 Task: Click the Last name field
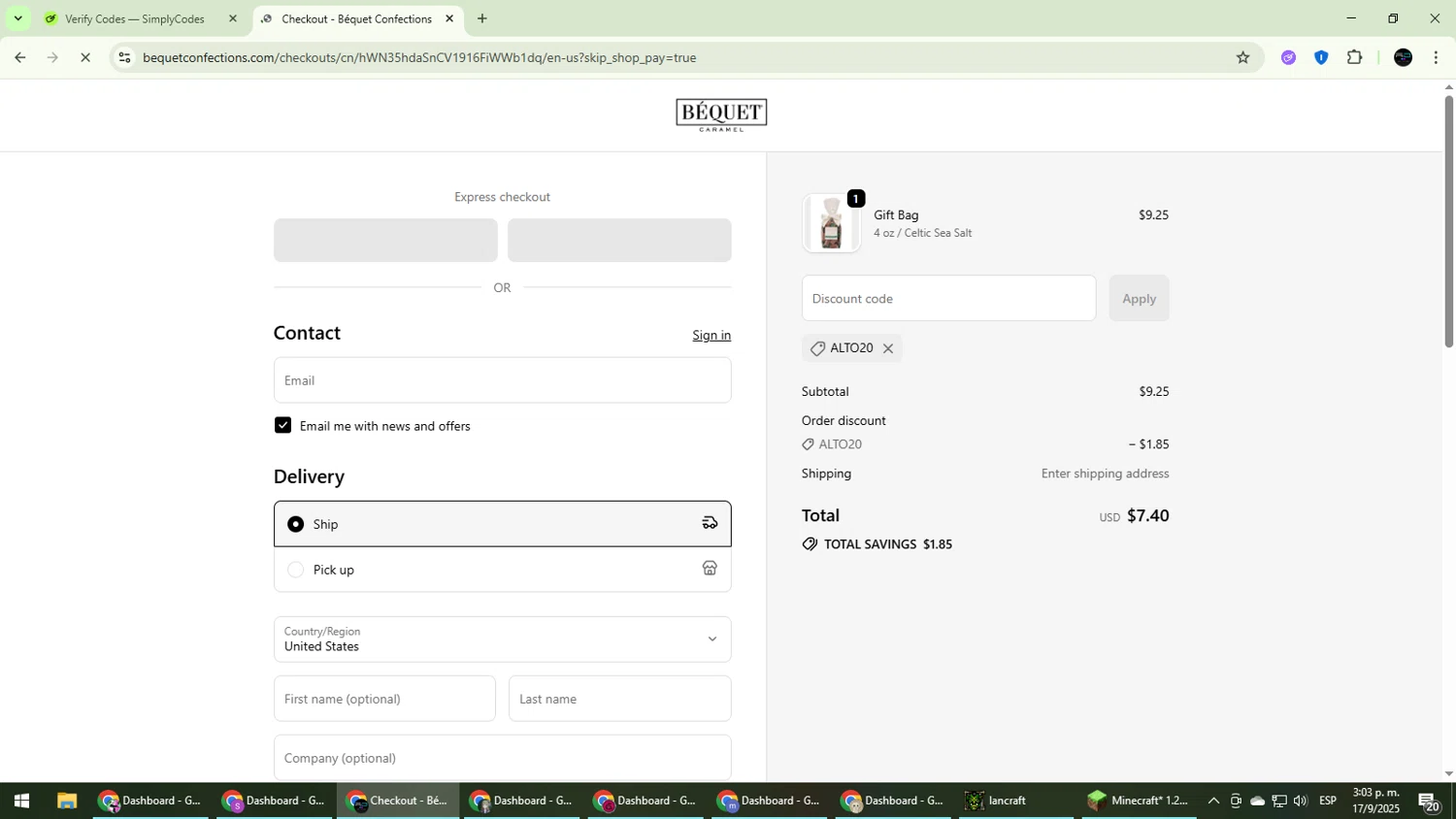pyautogui.click(x=619, y=699)
